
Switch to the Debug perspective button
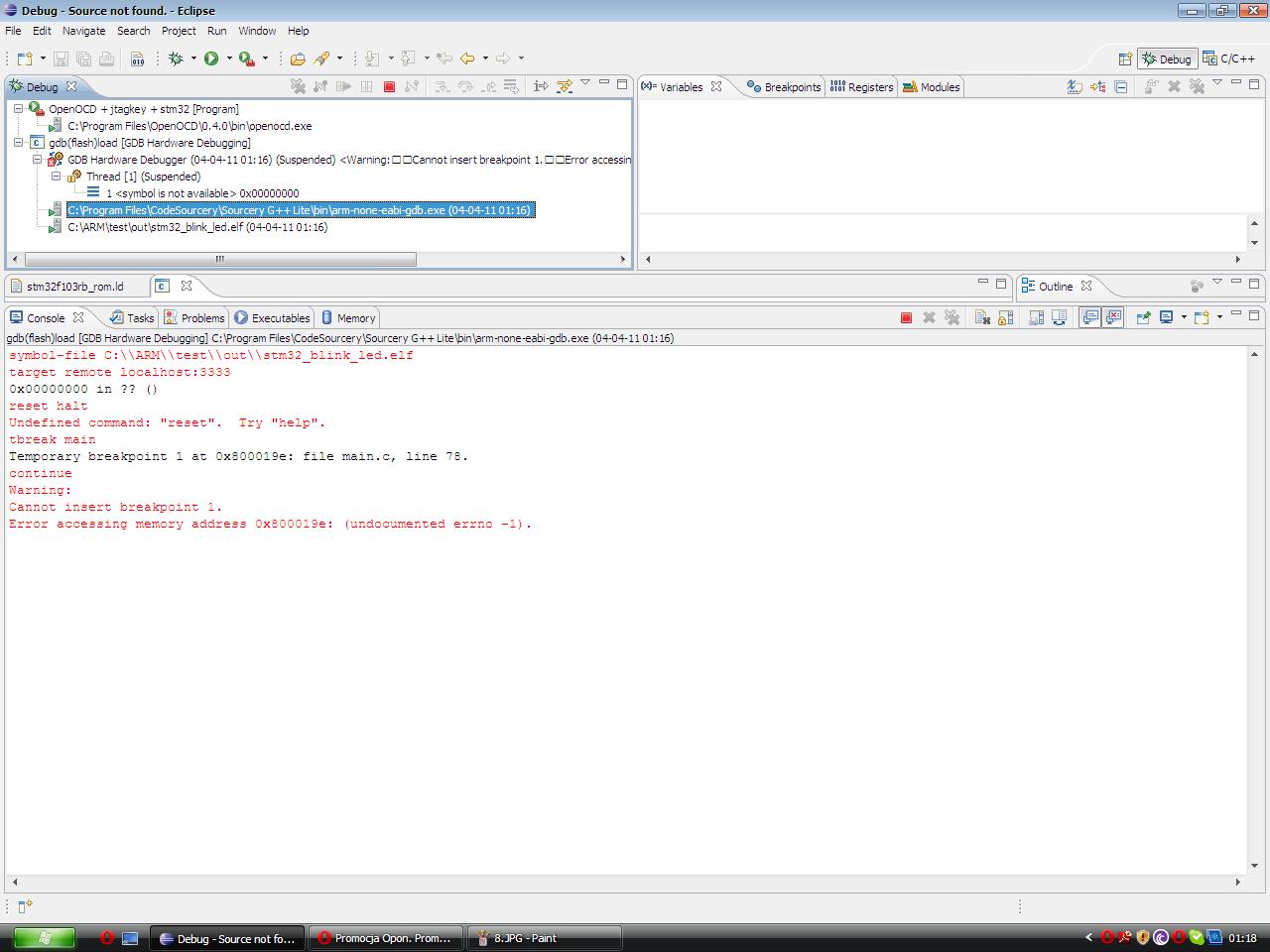pyautogui.click(x=1167, y=59)
